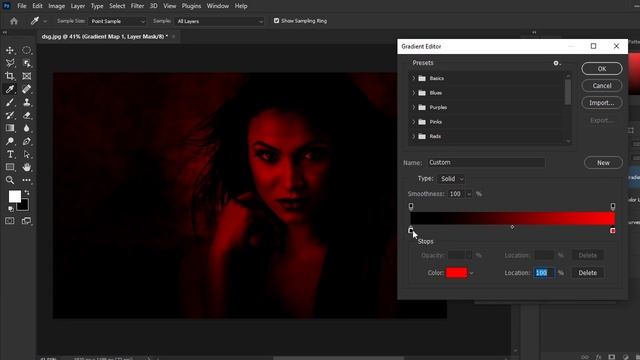Select the History Brush tool

tap(10, 115)
